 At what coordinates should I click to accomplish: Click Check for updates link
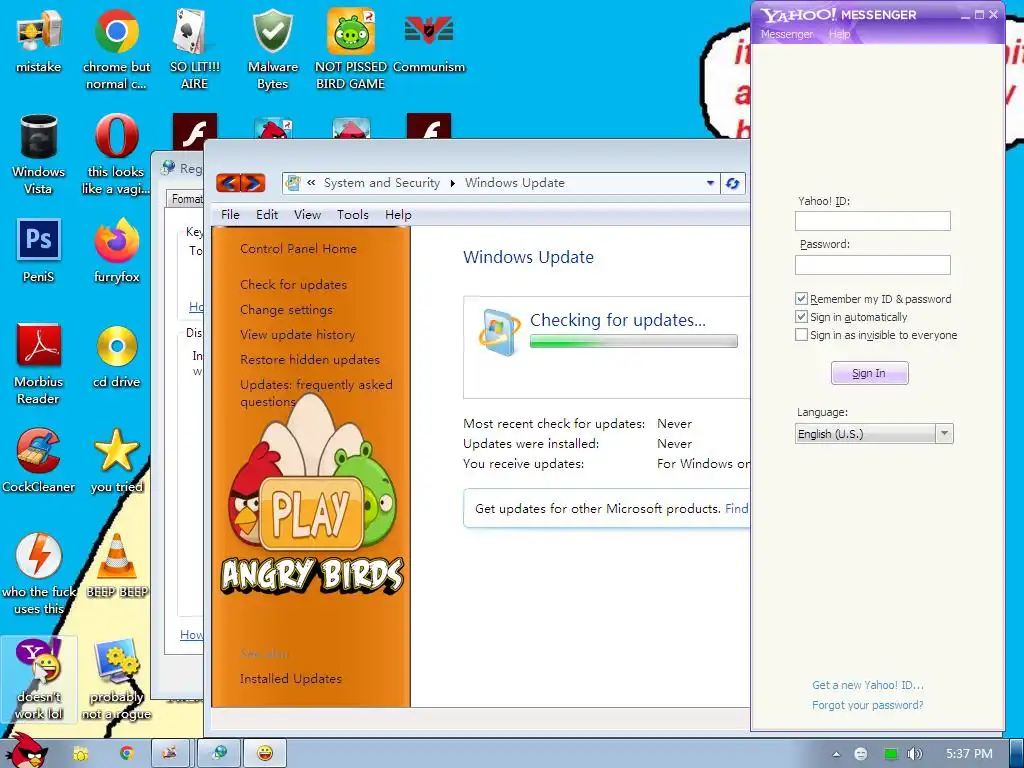pyautogui.click(x=293, y=285)
